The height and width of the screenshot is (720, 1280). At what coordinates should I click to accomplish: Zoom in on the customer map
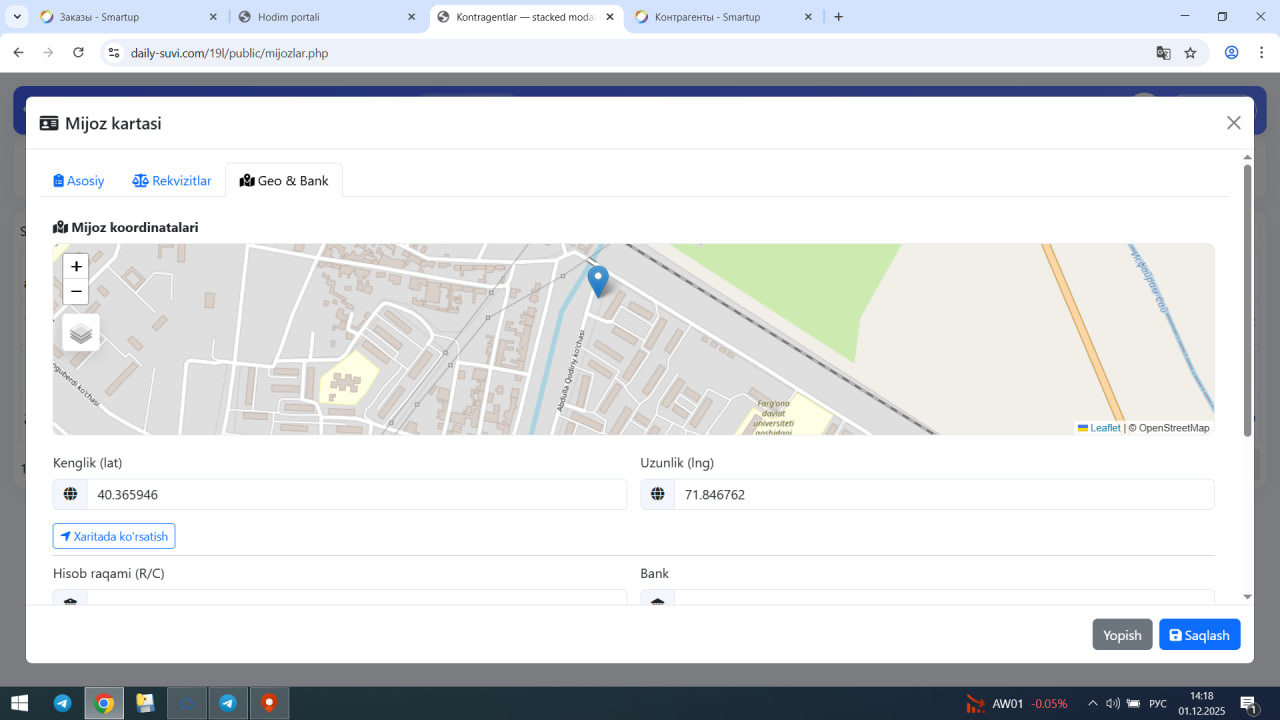point(76,267)
